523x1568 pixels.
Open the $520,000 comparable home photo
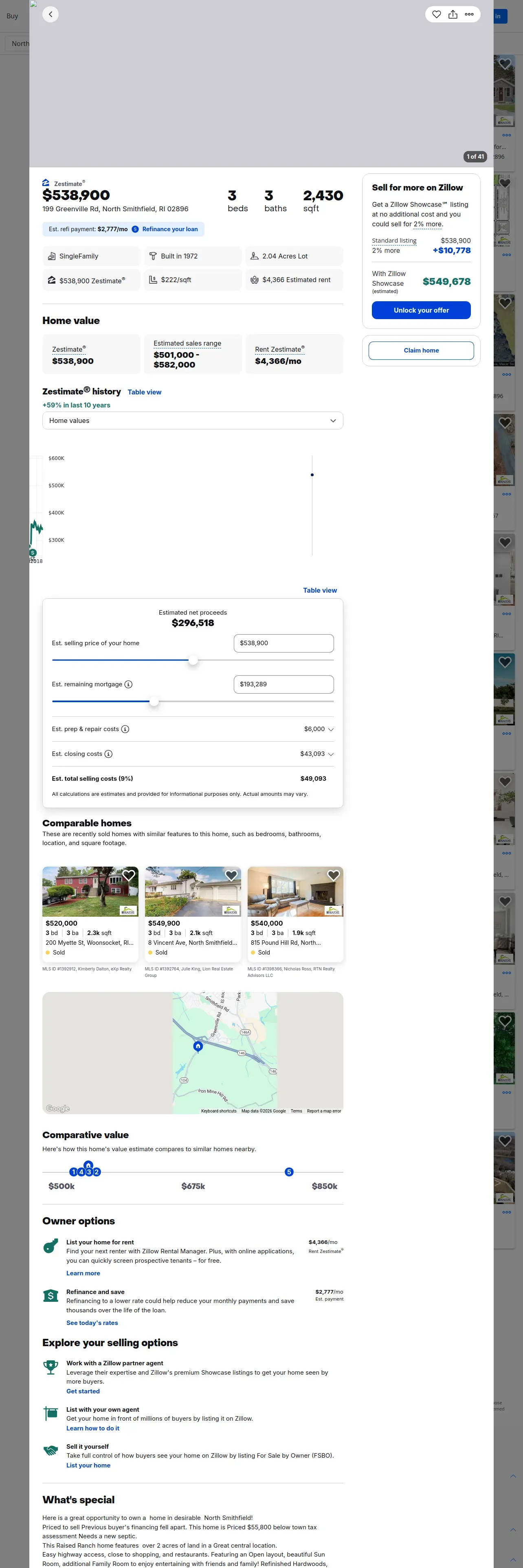coord(90,892)
